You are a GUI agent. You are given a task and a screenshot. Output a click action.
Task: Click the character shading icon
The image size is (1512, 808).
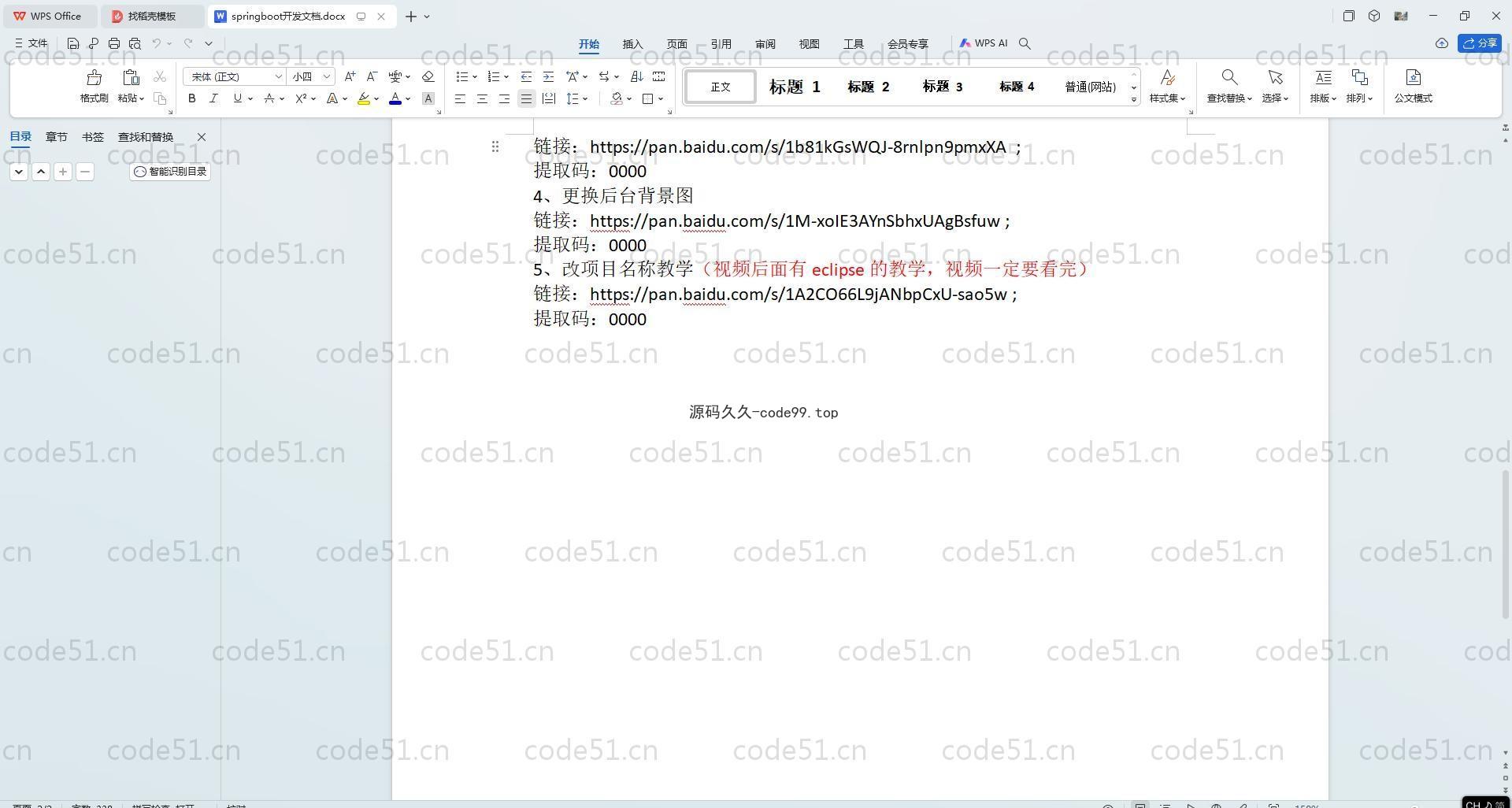click(x=428, y=98)
